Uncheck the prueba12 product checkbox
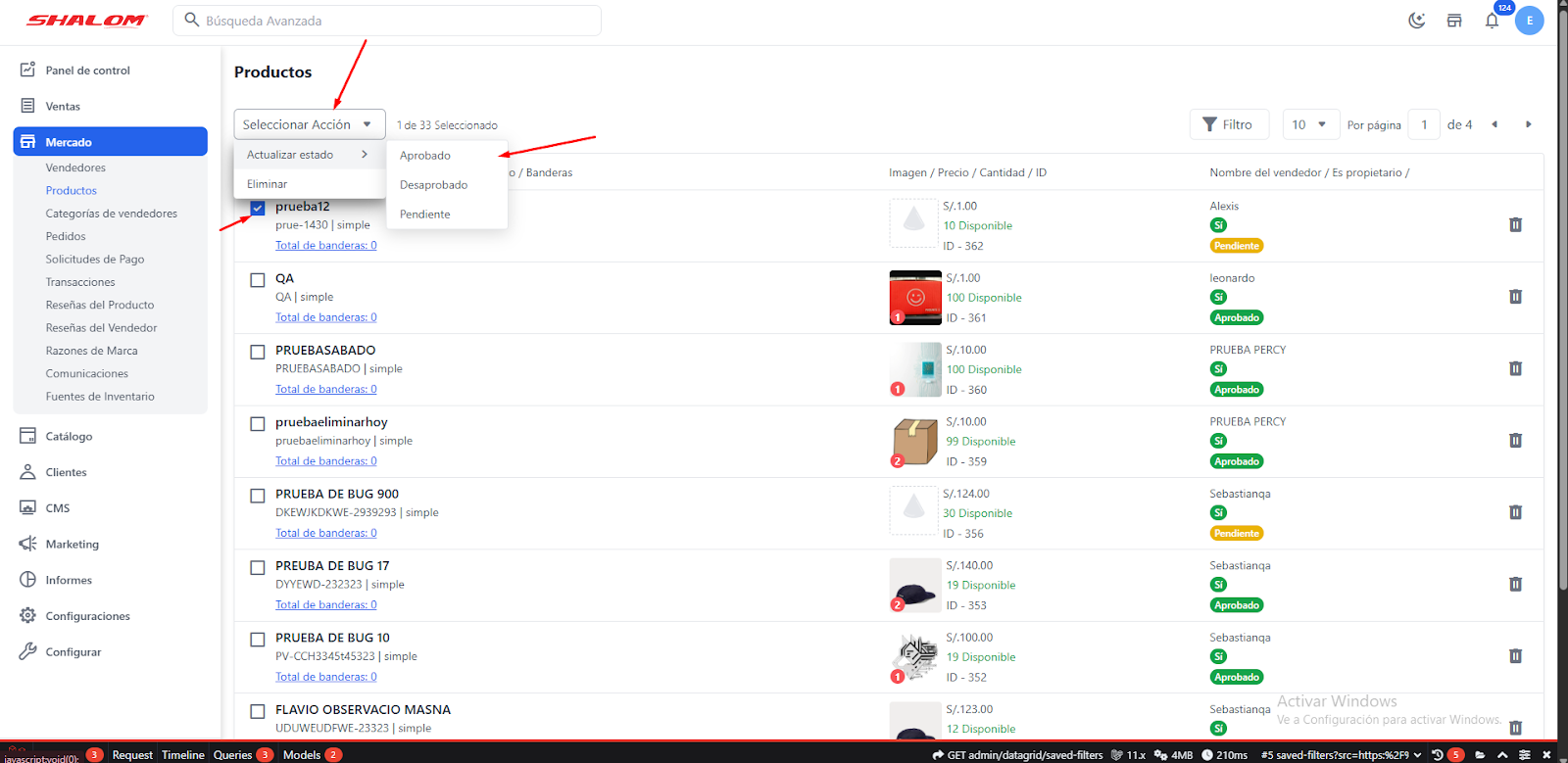This screenshot has height=763, width=1568. click(258, 208)
